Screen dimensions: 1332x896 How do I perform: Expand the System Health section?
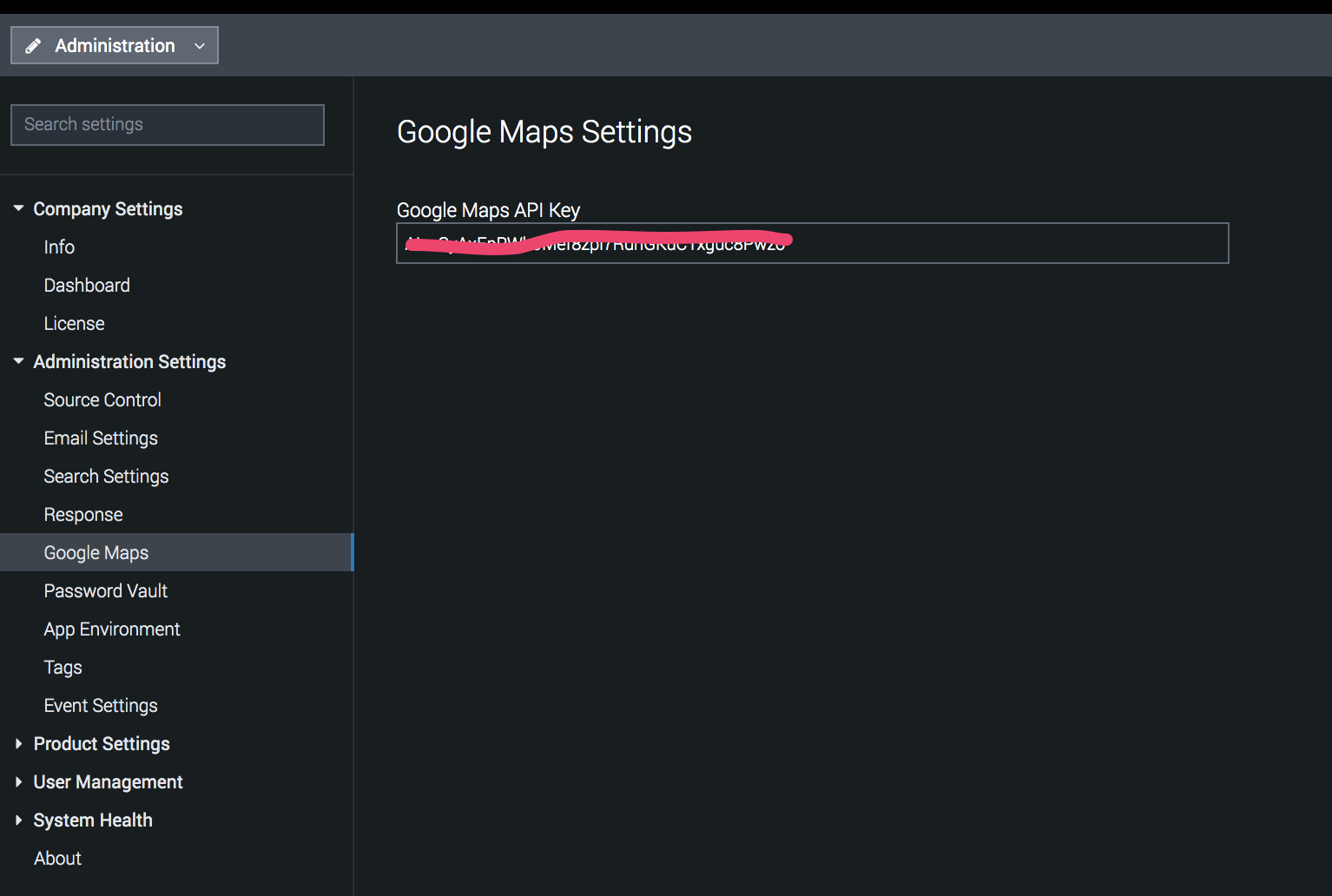click(x=18, y=820)
